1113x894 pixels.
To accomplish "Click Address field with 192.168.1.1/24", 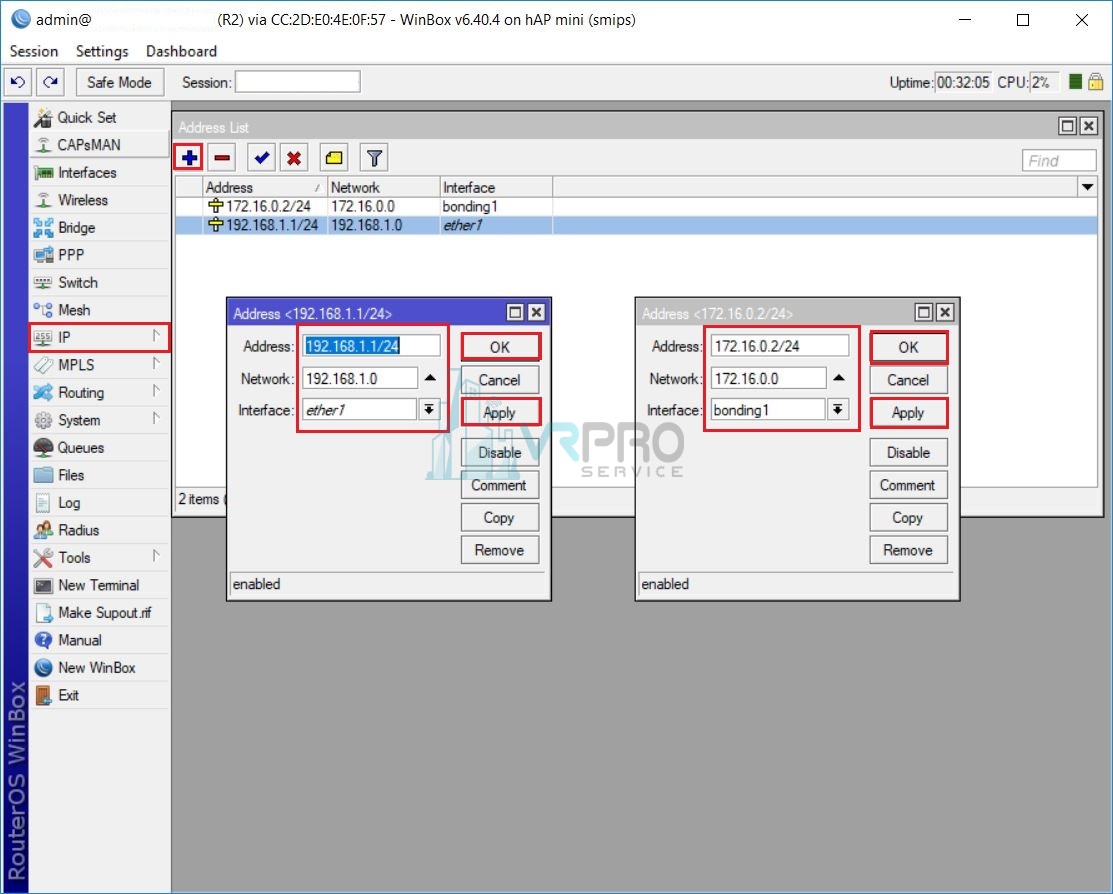I will (371, 346).
